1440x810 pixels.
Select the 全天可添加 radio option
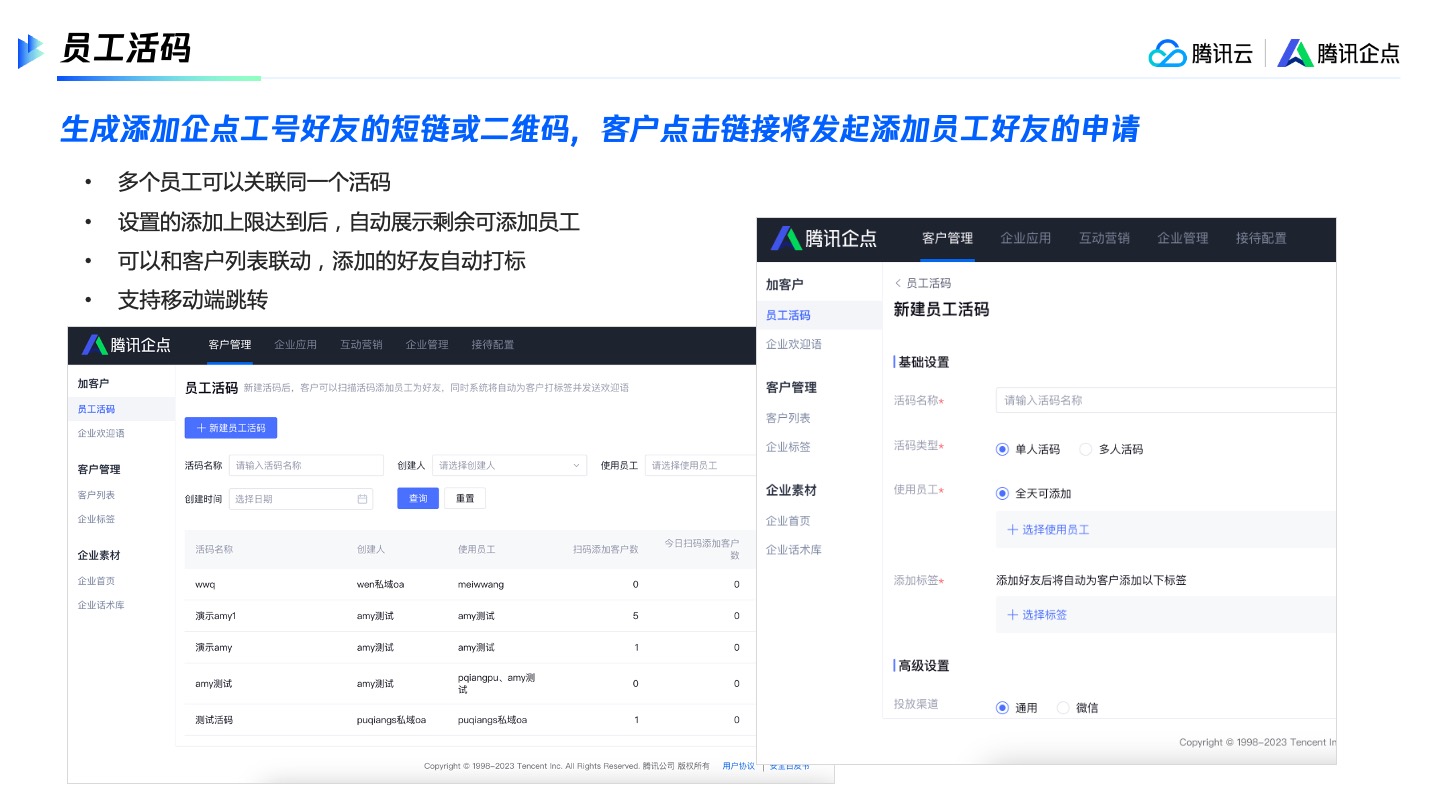point(1002,493)
